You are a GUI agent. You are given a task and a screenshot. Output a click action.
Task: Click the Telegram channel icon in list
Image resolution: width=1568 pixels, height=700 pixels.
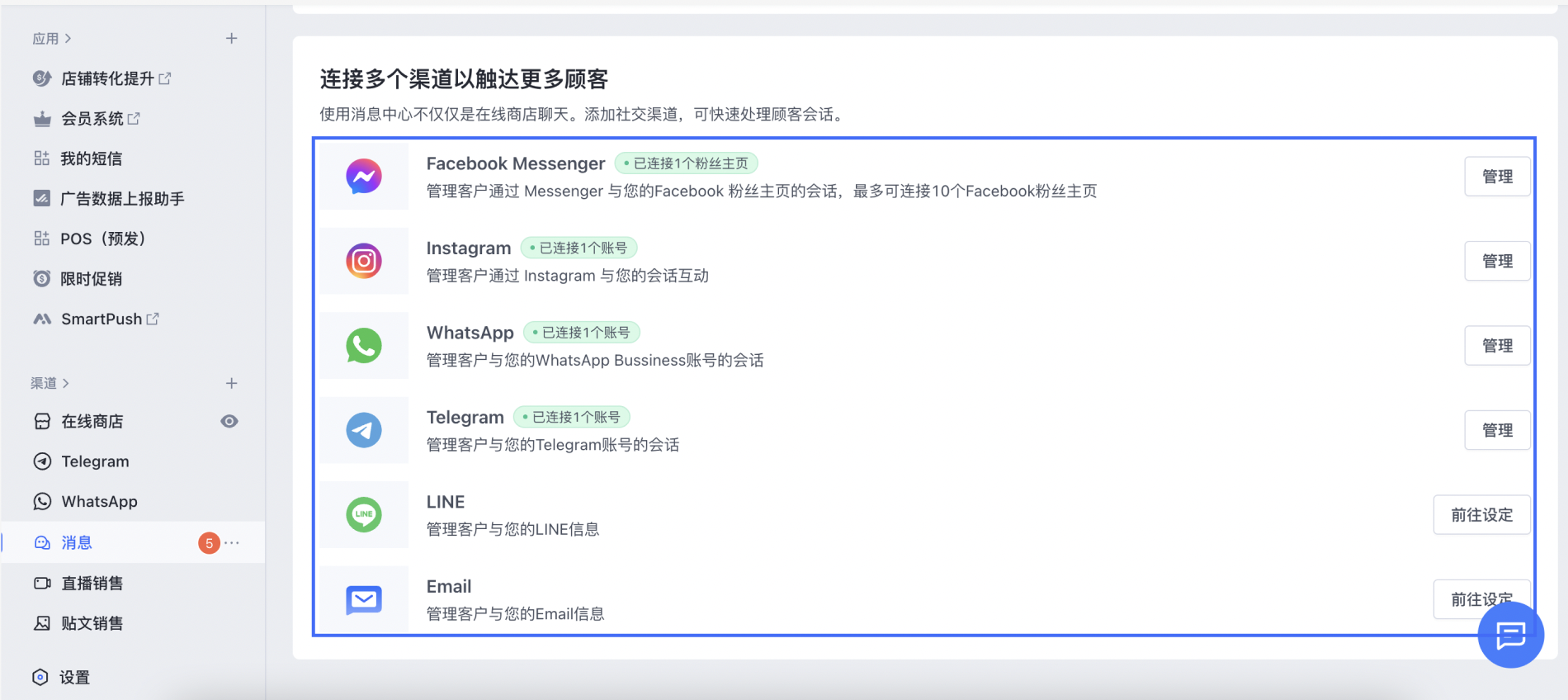(364, 430)
